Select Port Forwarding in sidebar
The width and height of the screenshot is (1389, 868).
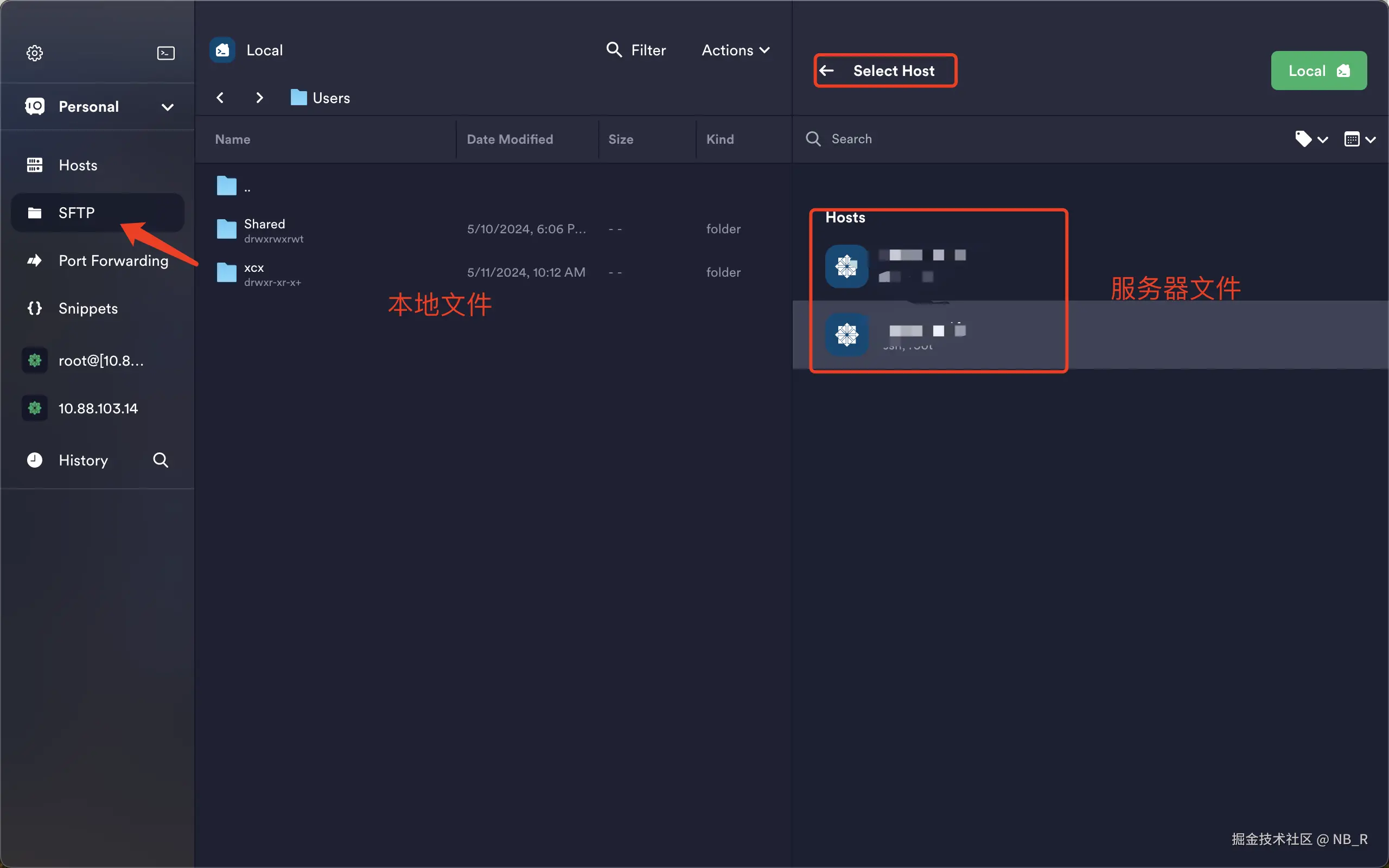point(113,260)
